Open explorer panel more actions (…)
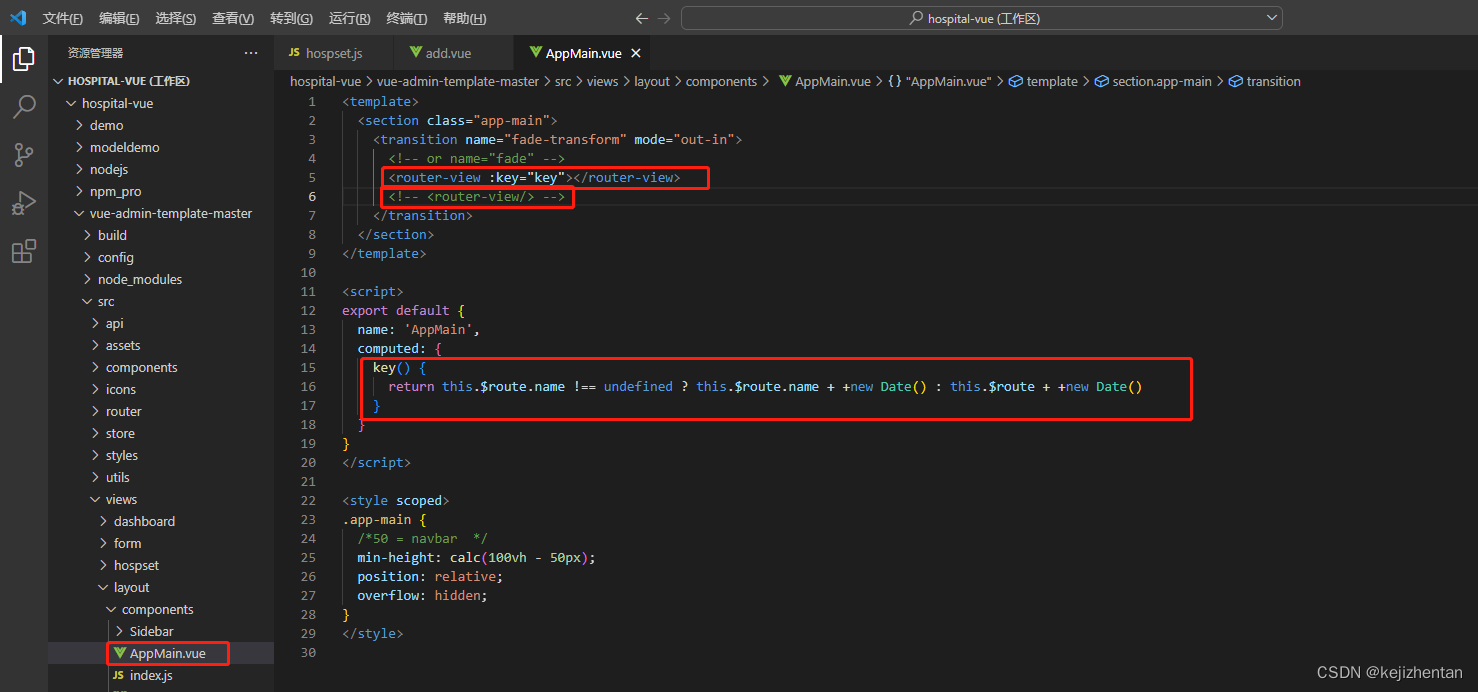The height and width of the screenshot is (692, 1478). 250,53
